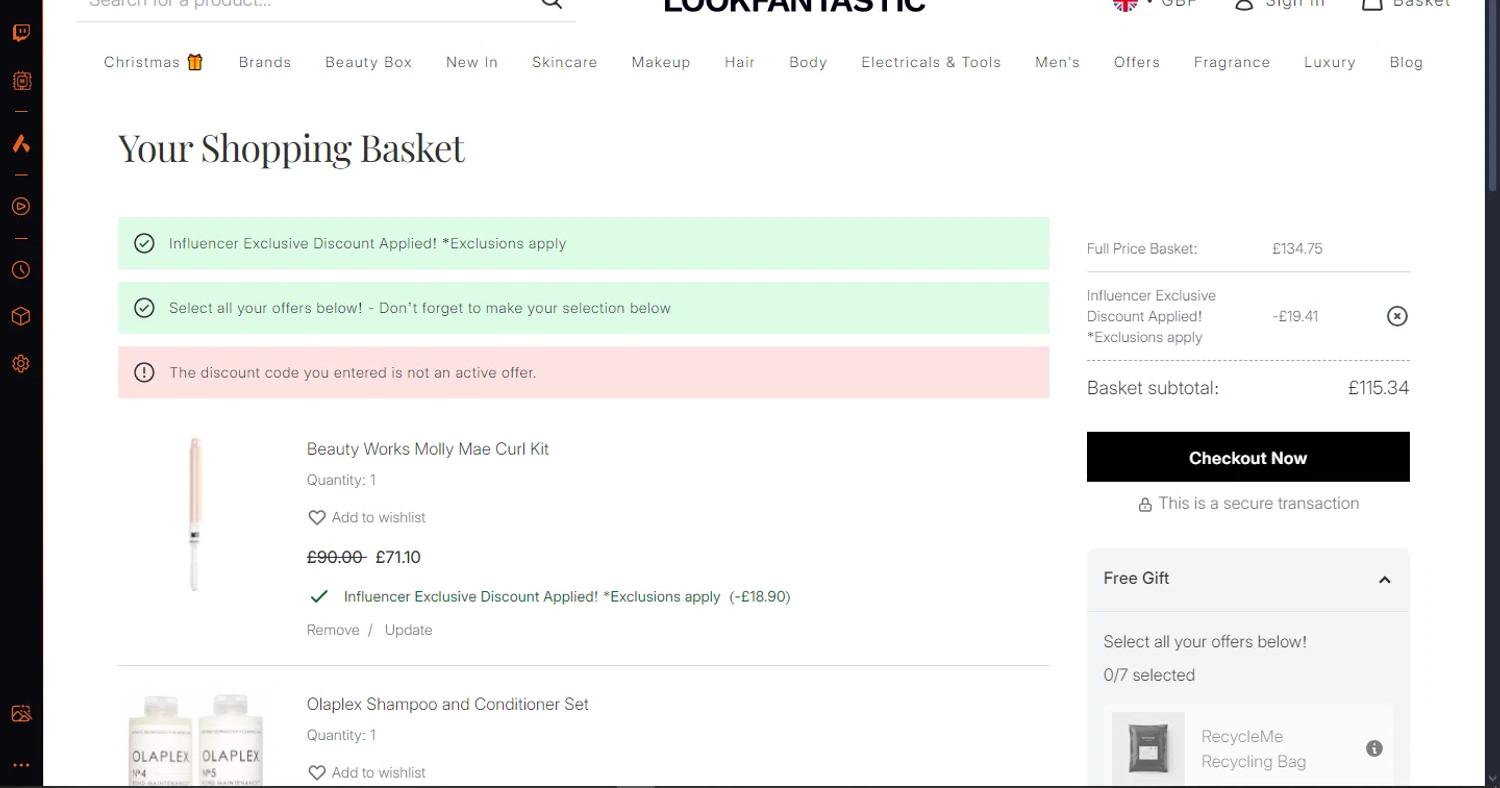The image size is (1500, 788).
Task: Open the Beauty Works Molly Mae Curl Kit title
Action: (x=428, y=449)
